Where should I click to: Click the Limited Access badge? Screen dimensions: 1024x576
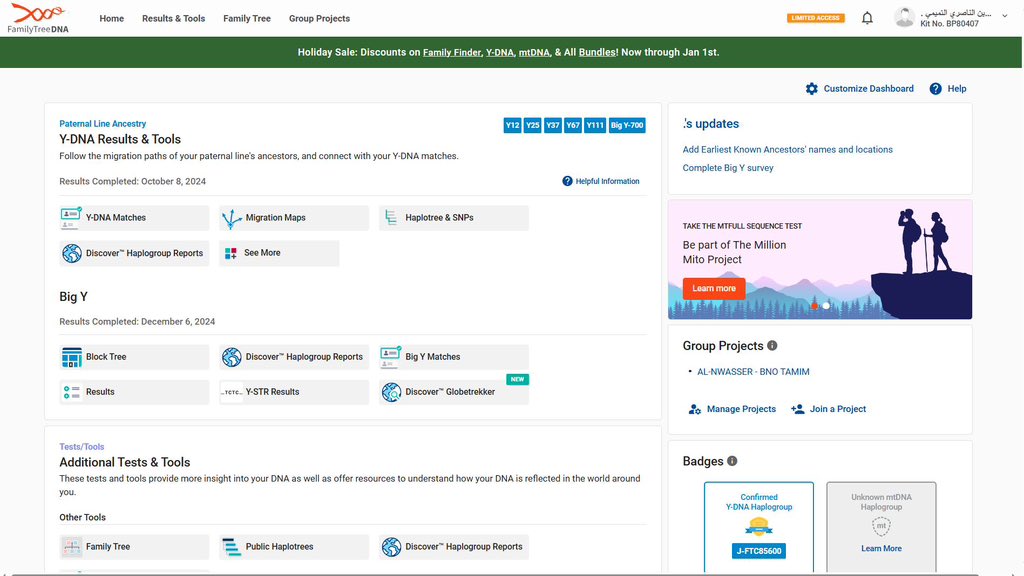coord(816,18)
